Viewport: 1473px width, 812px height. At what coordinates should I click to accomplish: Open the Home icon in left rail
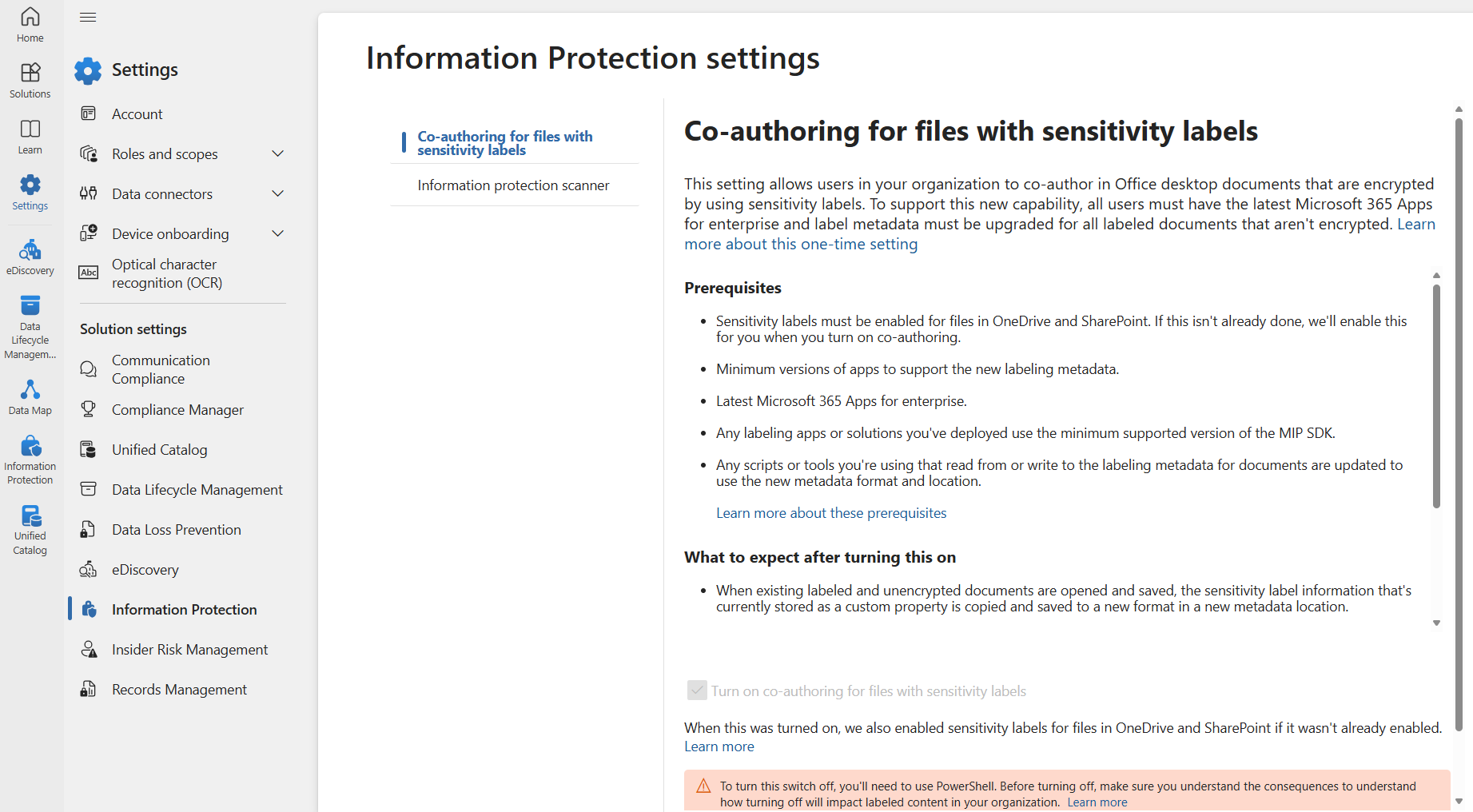30,25
